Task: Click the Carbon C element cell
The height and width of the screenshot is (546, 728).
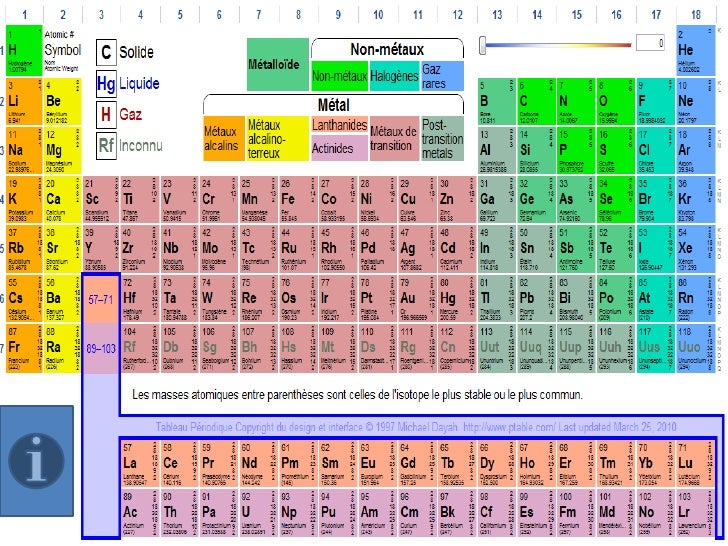Action: click(536, 102)
